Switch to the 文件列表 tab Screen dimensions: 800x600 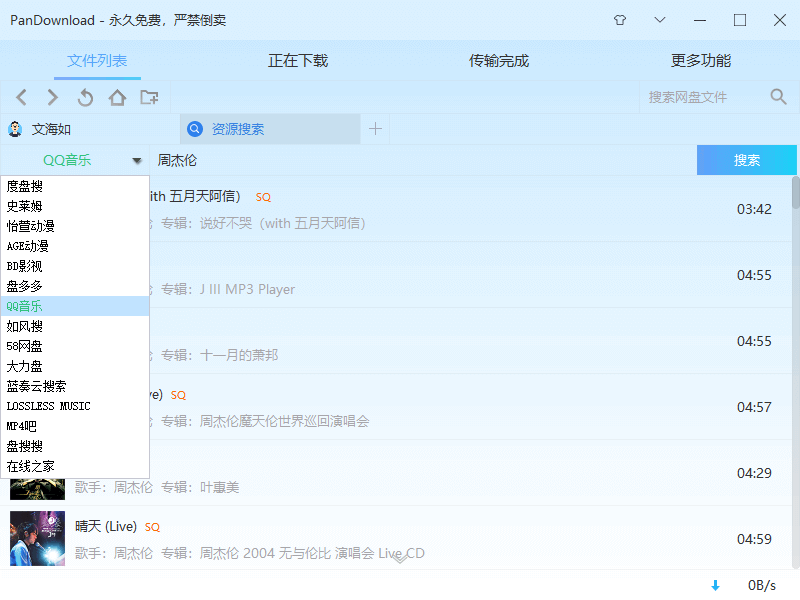click(97, 61)
